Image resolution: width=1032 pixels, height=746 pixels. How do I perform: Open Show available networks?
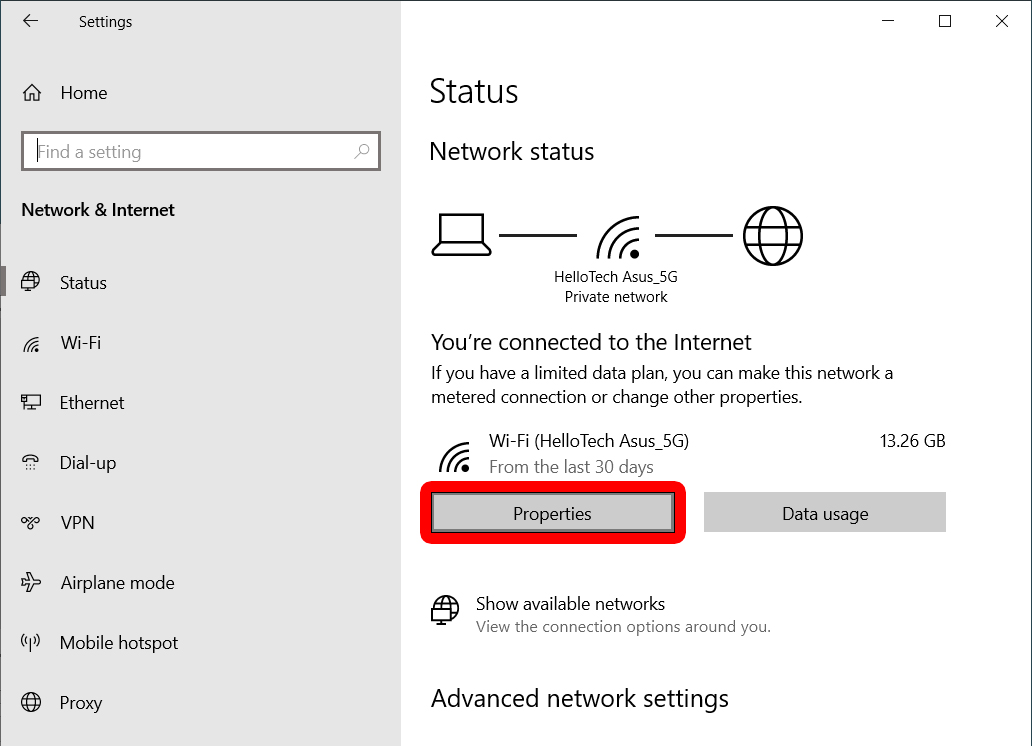[x=570, y=604]
